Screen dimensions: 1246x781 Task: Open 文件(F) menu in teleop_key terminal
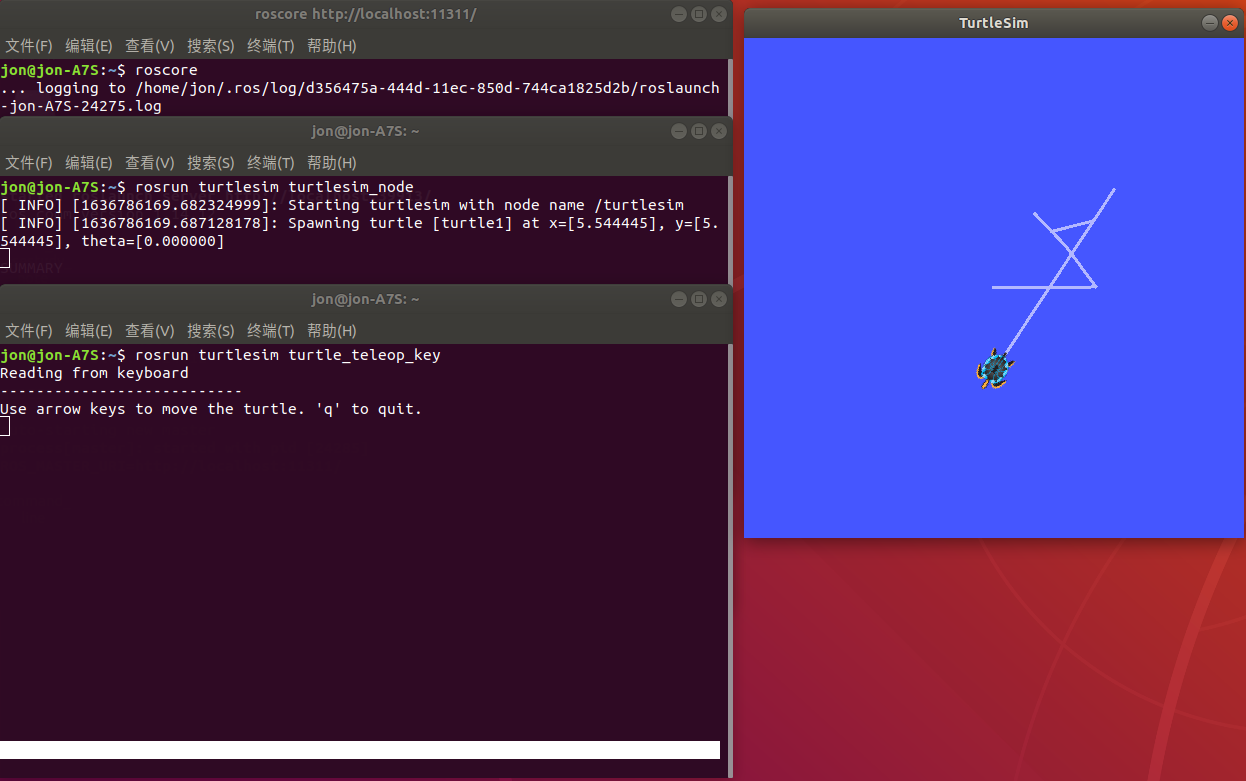coord(29,331)
